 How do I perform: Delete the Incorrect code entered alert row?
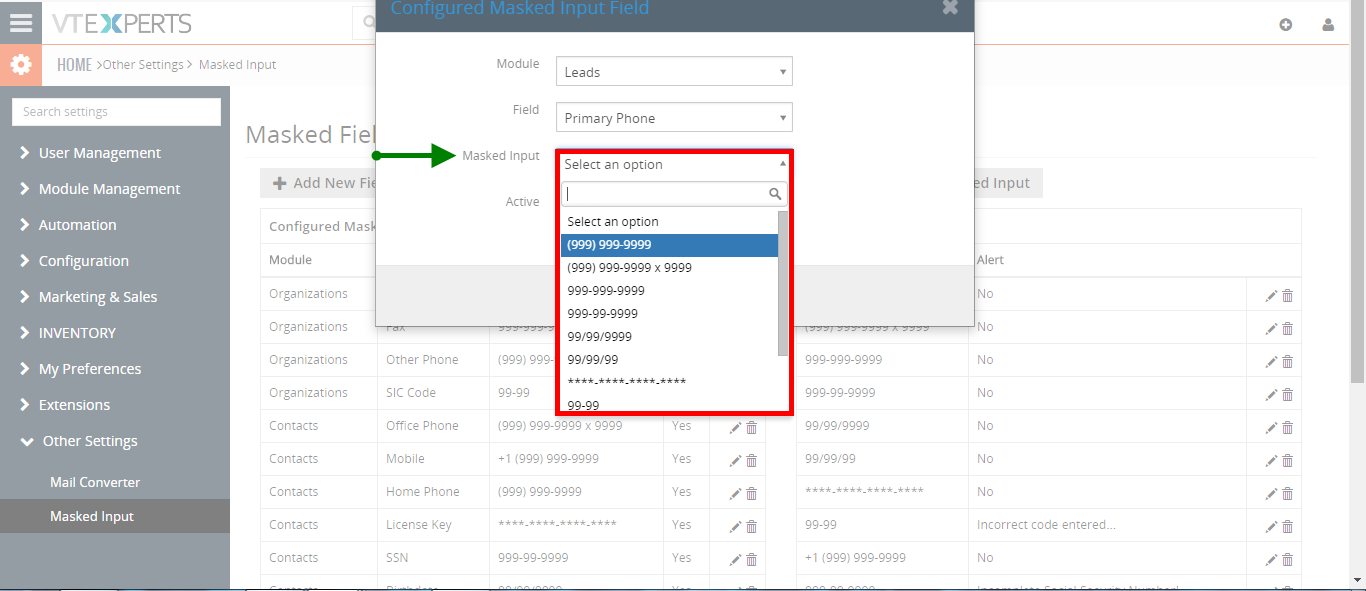[x=1288, y=526]
